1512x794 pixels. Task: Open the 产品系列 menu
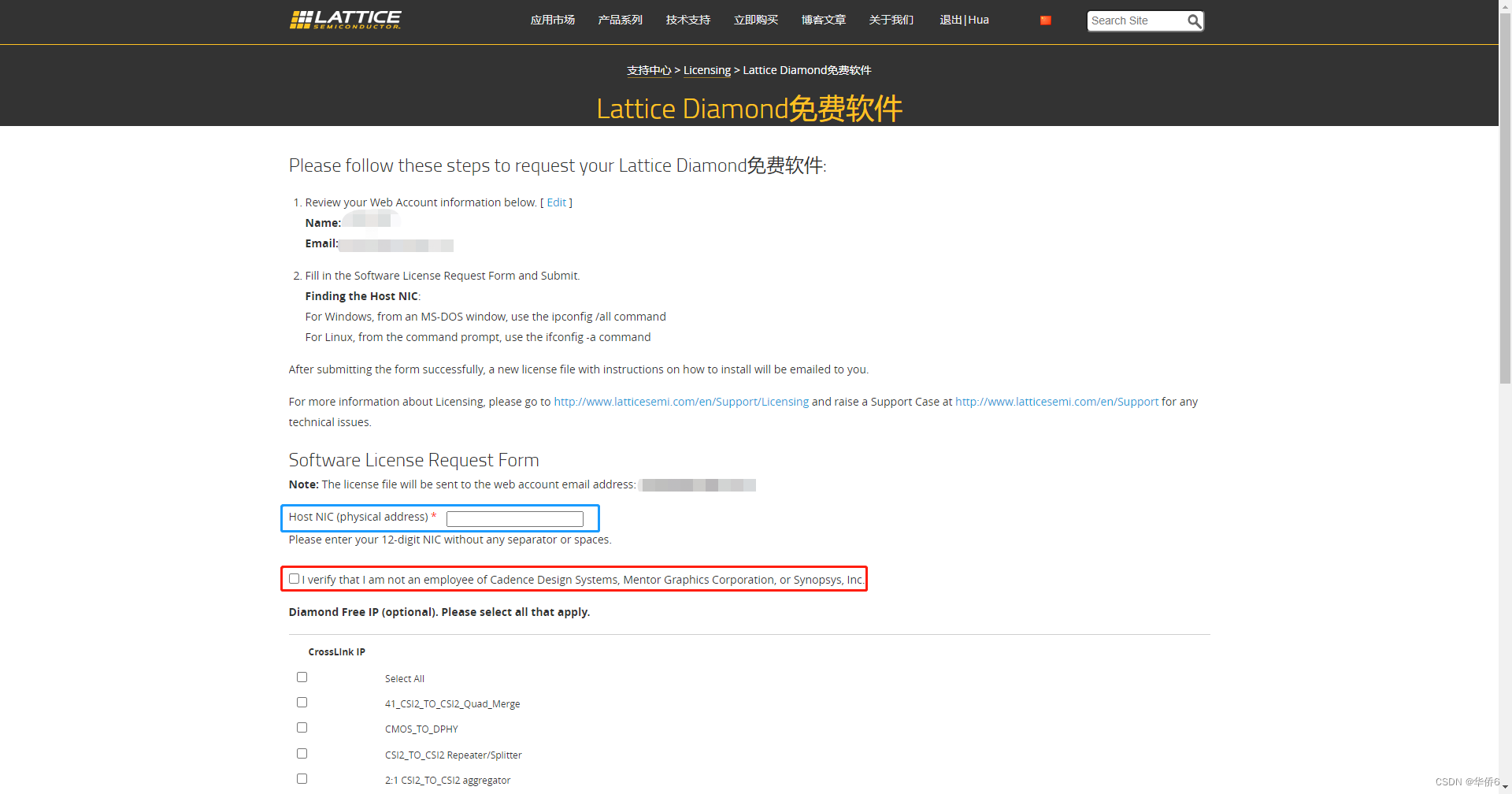click(x=621, y=20)
